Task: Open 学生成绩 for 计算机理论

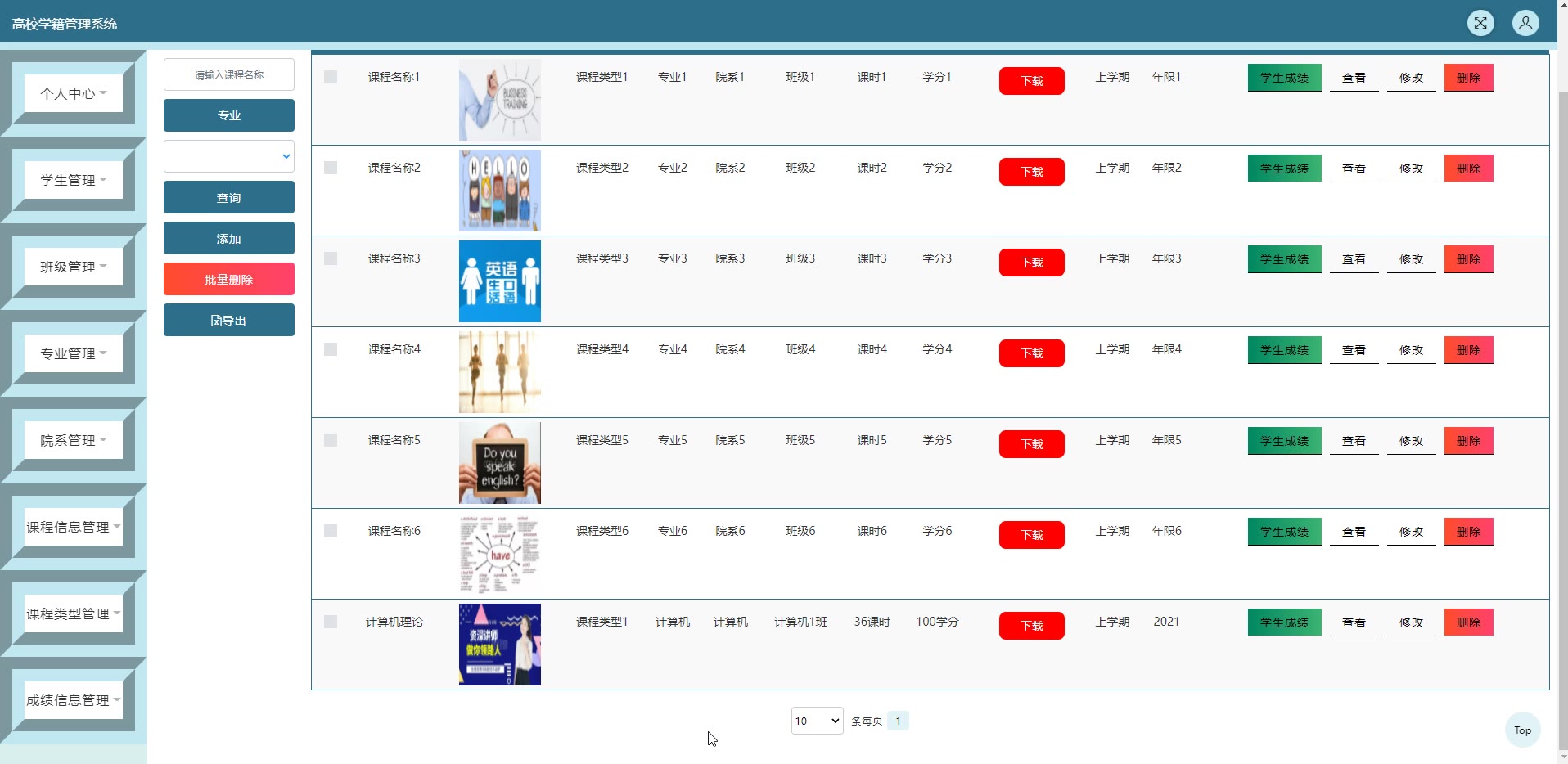Action: (x=1285, y=622)
